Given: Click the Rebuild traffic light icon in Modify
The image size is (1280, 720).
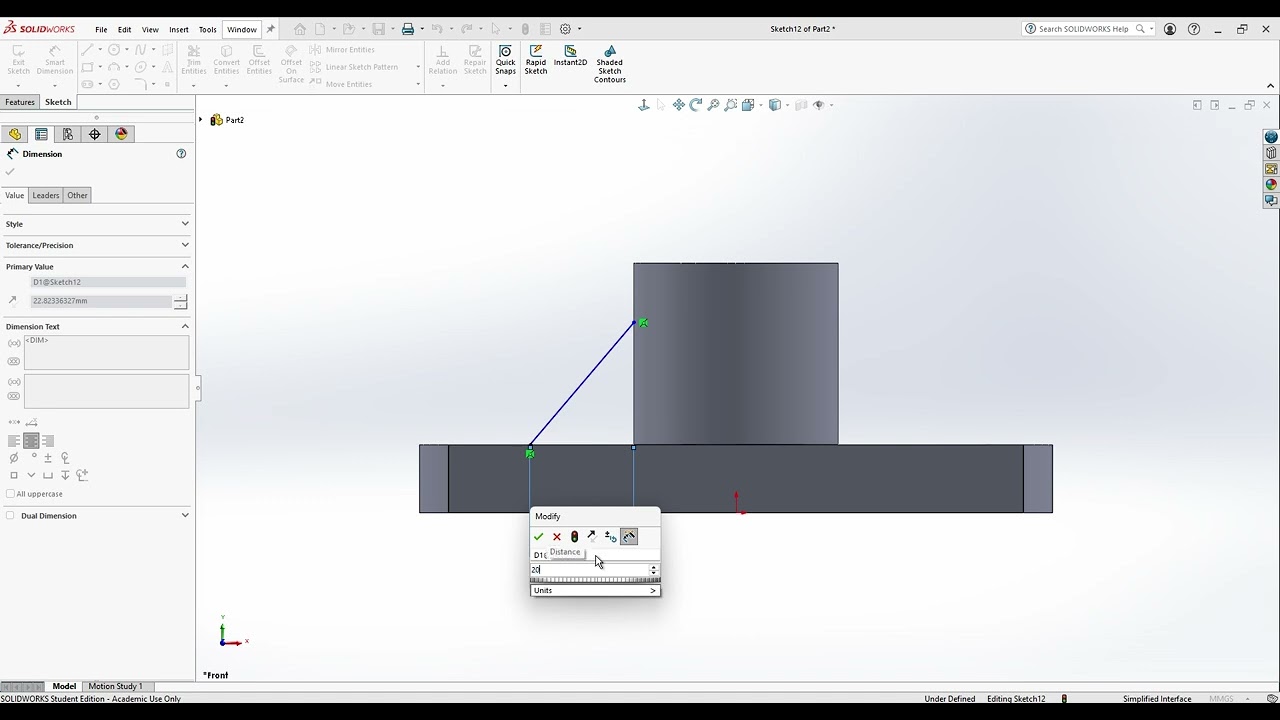Looking at the screenshot, I should [574, 537].
